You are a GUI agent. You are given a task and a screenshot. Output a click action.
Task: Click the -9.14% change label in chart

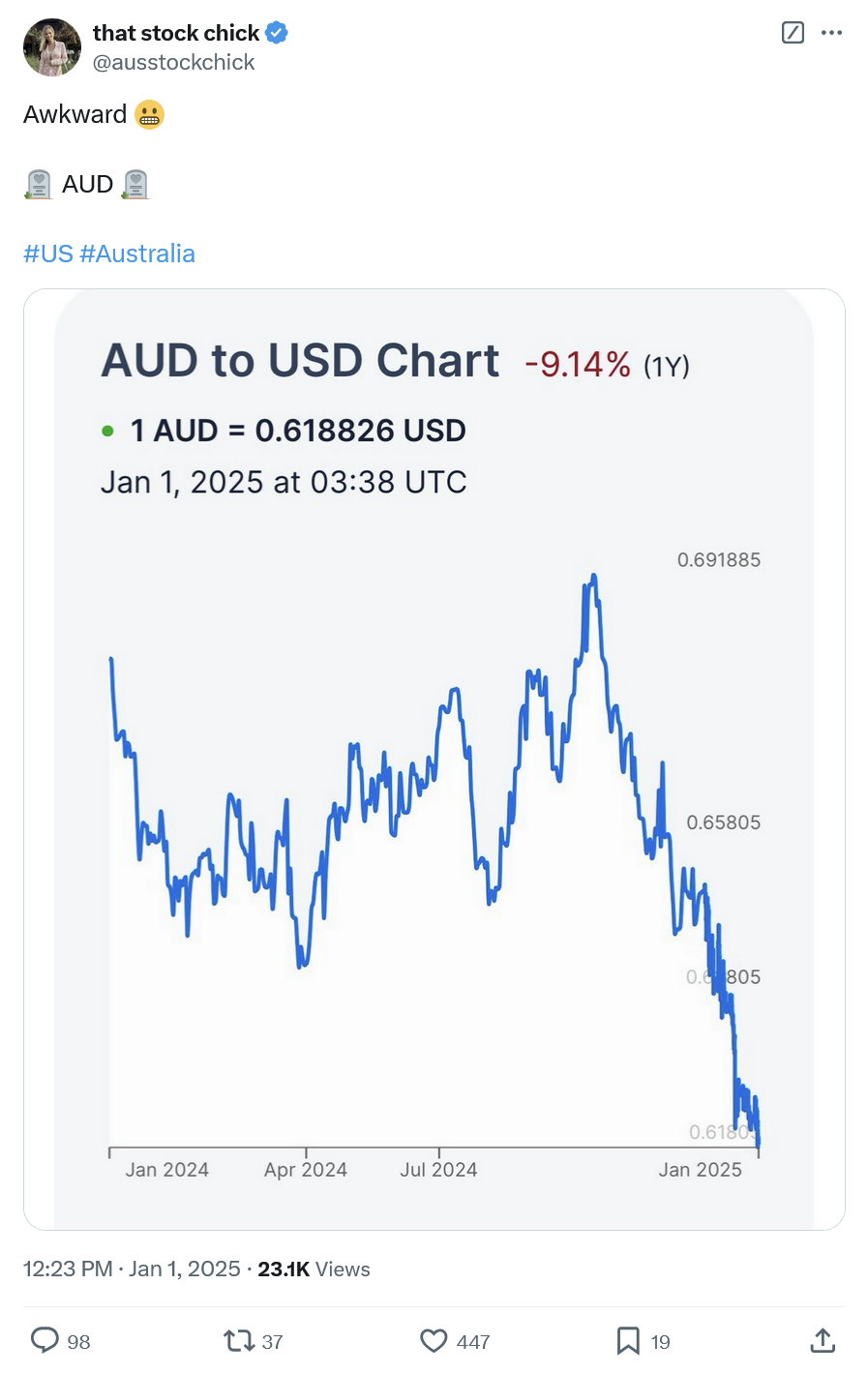pyautogui.click(x=578, y=365)
